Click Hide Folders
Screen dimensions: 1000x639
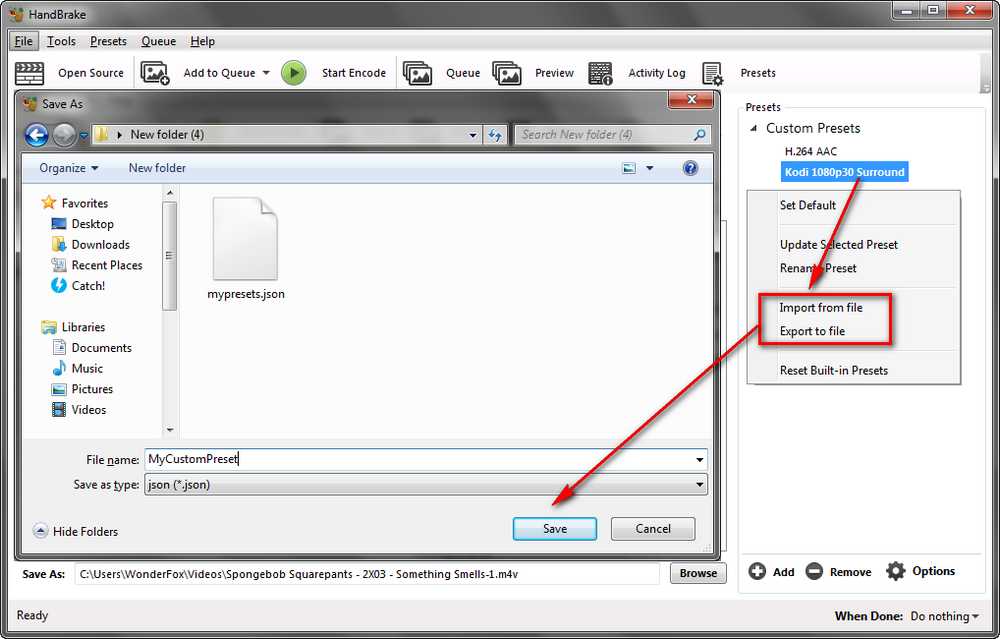[x=75, y=531]
